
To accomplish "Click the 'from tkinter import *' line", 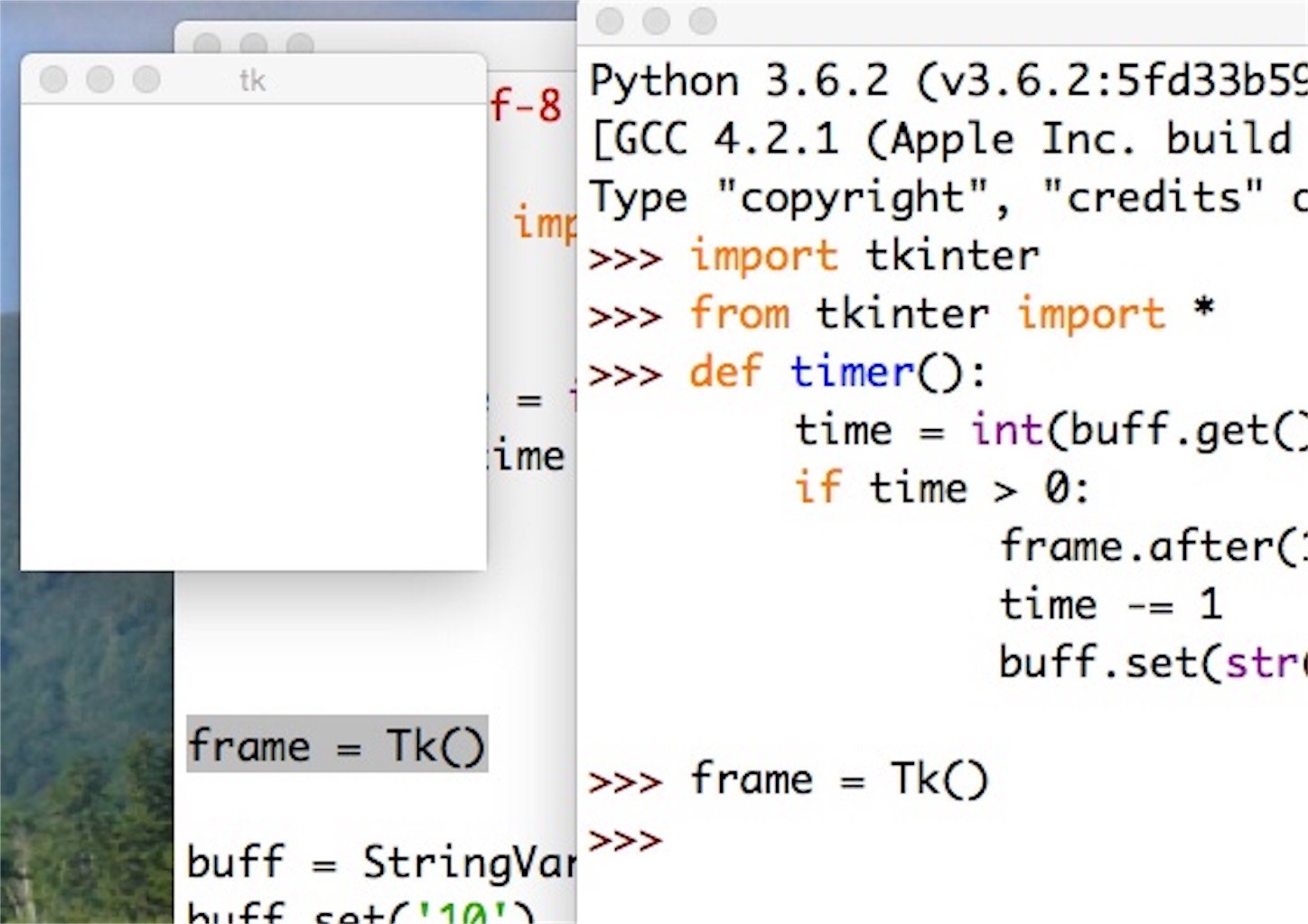I will coord(952,313).
